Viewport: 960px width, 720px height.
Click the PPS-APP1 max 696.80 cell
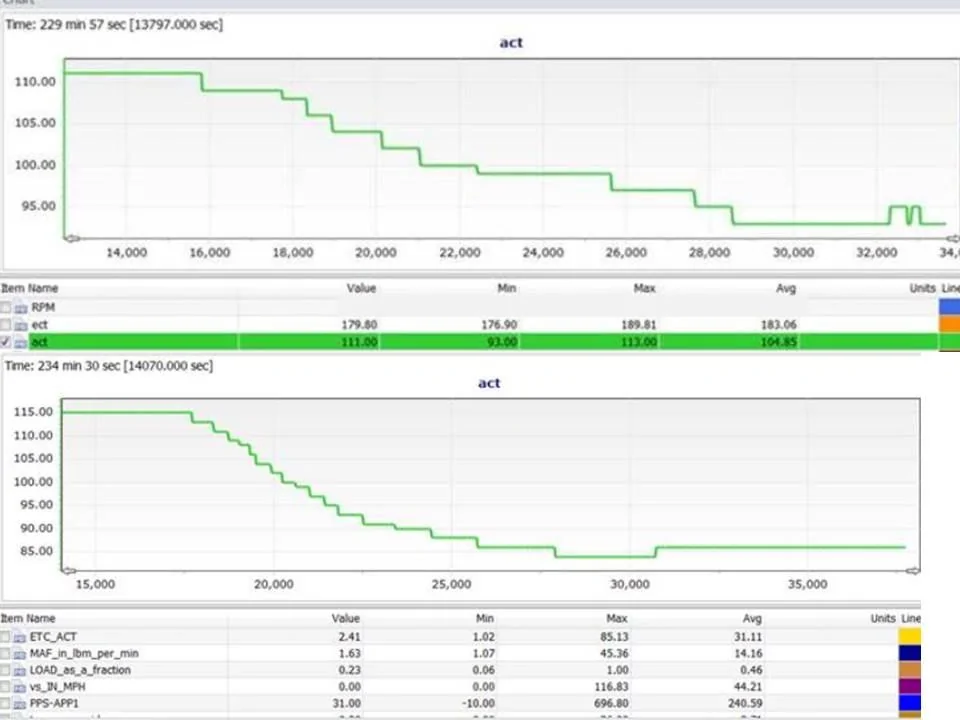pyautogui.click(x=611, y=703)
